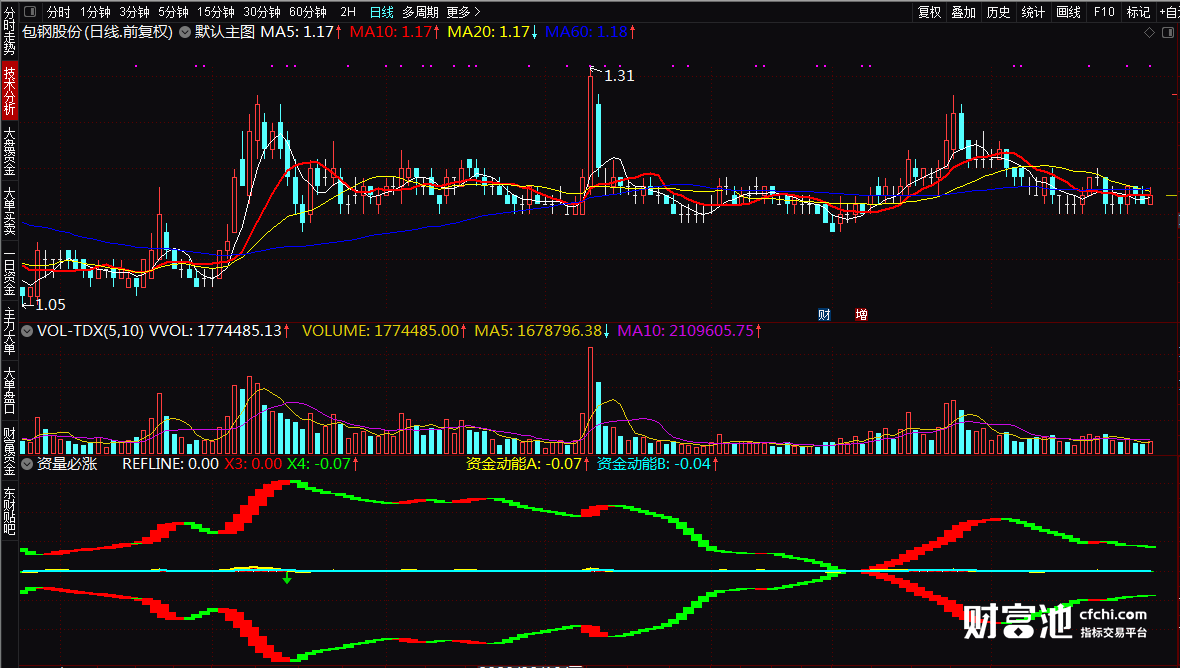Viewport: 1180px width, 668px height.
Task: Toggle the right panel layout icon
Action: tap(1168, 32)
